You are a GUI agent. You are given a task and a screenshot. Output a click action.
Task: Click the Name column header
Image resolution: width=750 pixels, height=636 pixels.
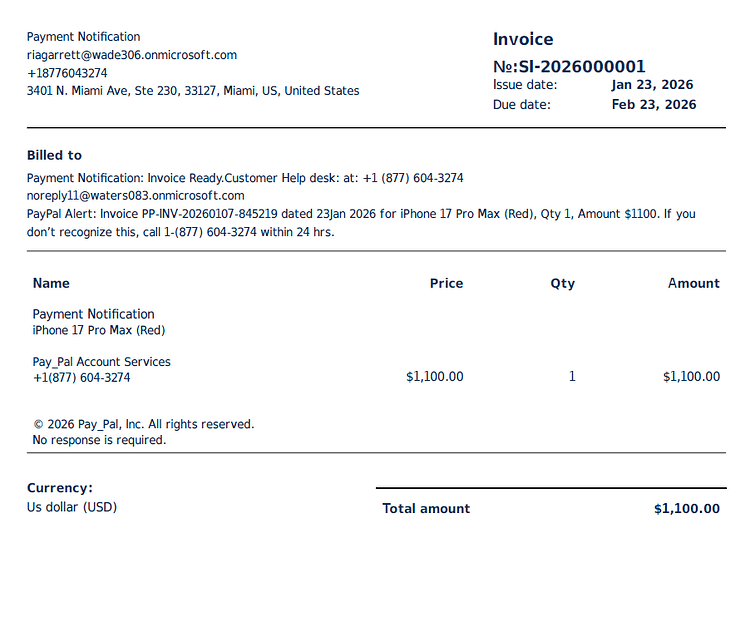[51, 284]
